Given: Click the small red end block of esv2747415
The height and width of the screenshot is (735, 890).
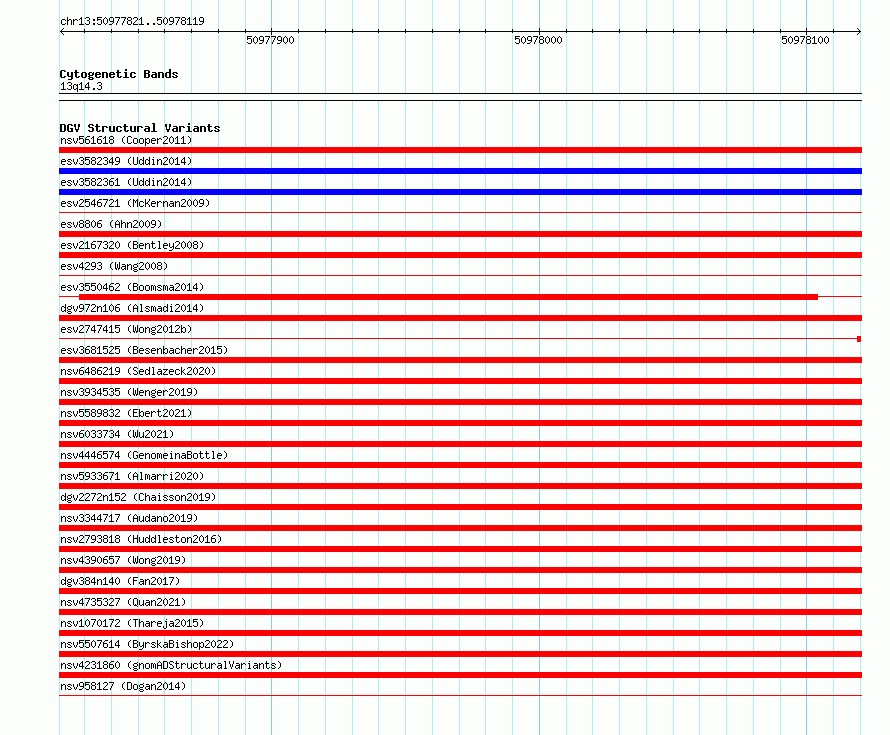Looking at the screenshot, I should (859, 339).
